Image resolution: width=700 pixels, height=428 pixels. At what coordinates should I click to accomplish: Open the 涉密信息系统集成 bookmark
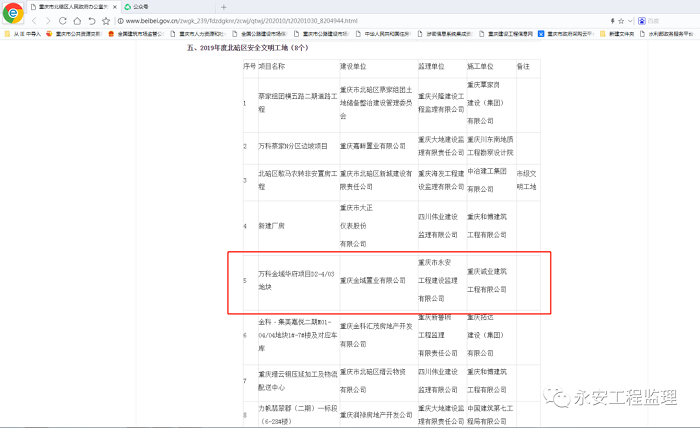444,33
